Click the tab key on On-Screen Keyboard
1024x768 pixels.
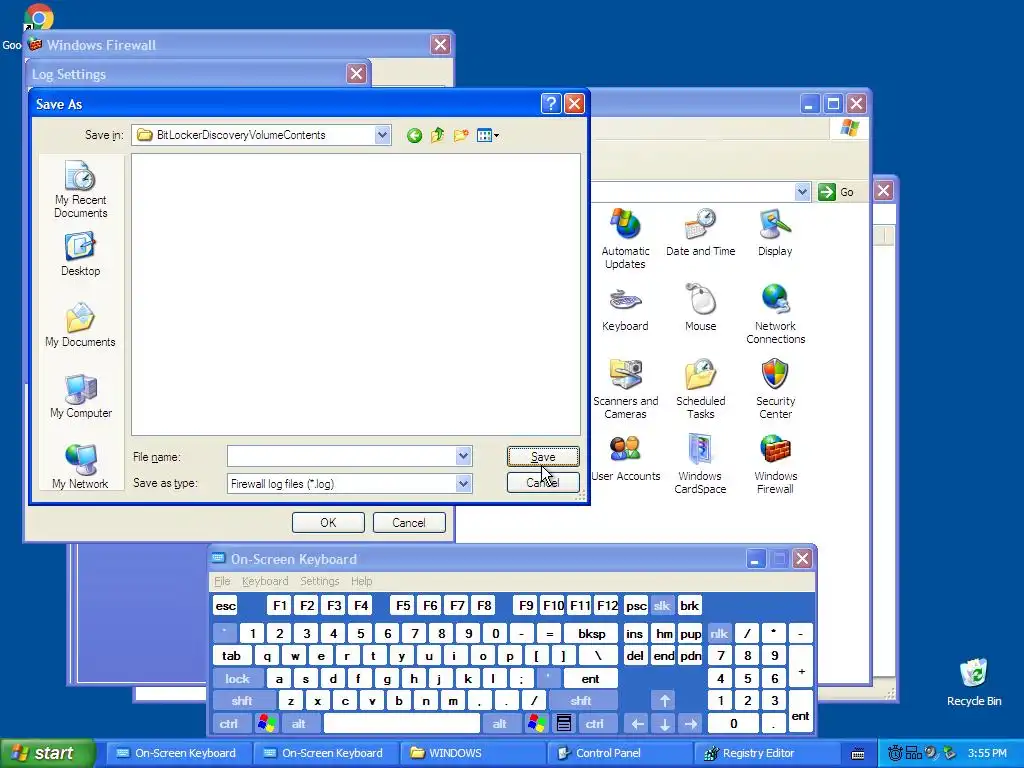click(231, 656)
